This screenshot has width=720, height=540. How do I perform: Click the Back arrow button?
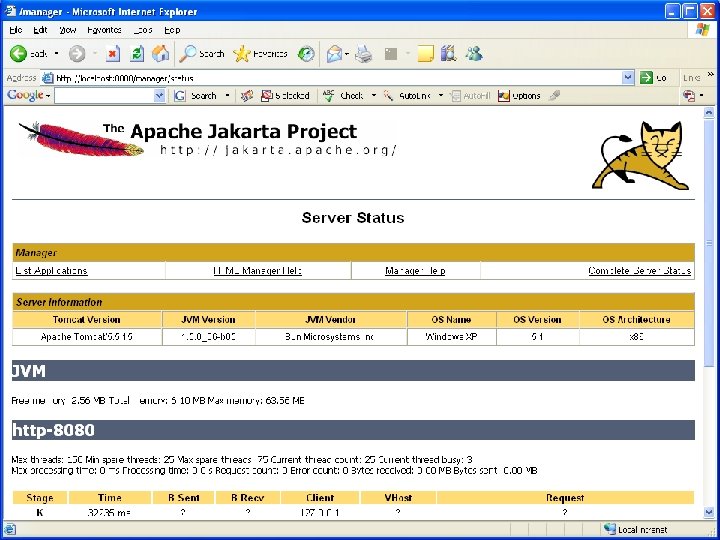coord(19,54)
